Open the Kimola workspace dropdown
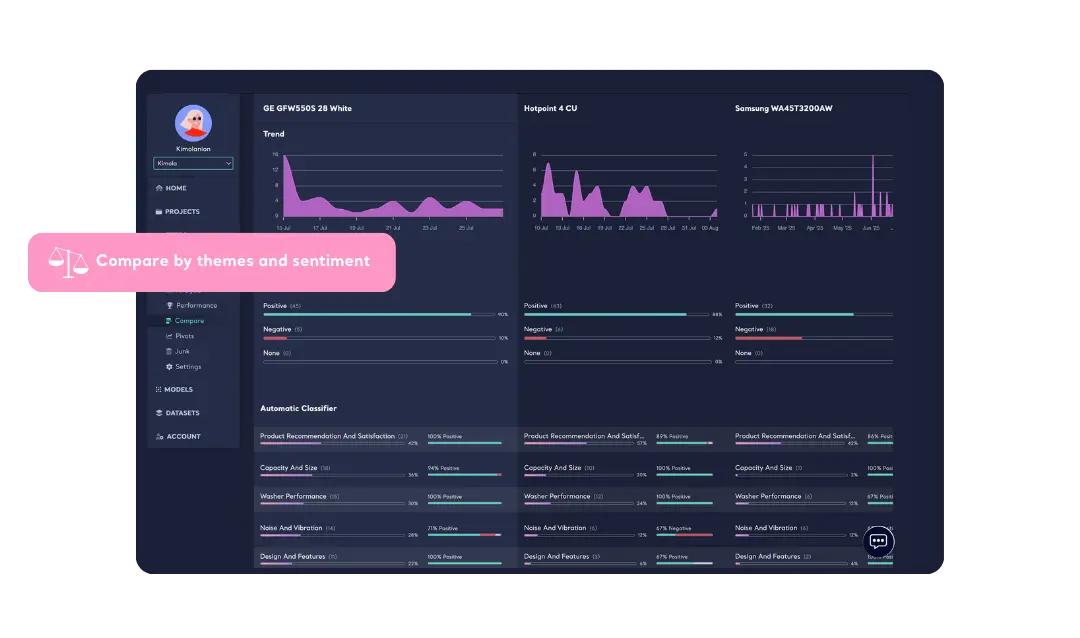The width and height of the screenshot is (1080, 638). pos(192,163)
